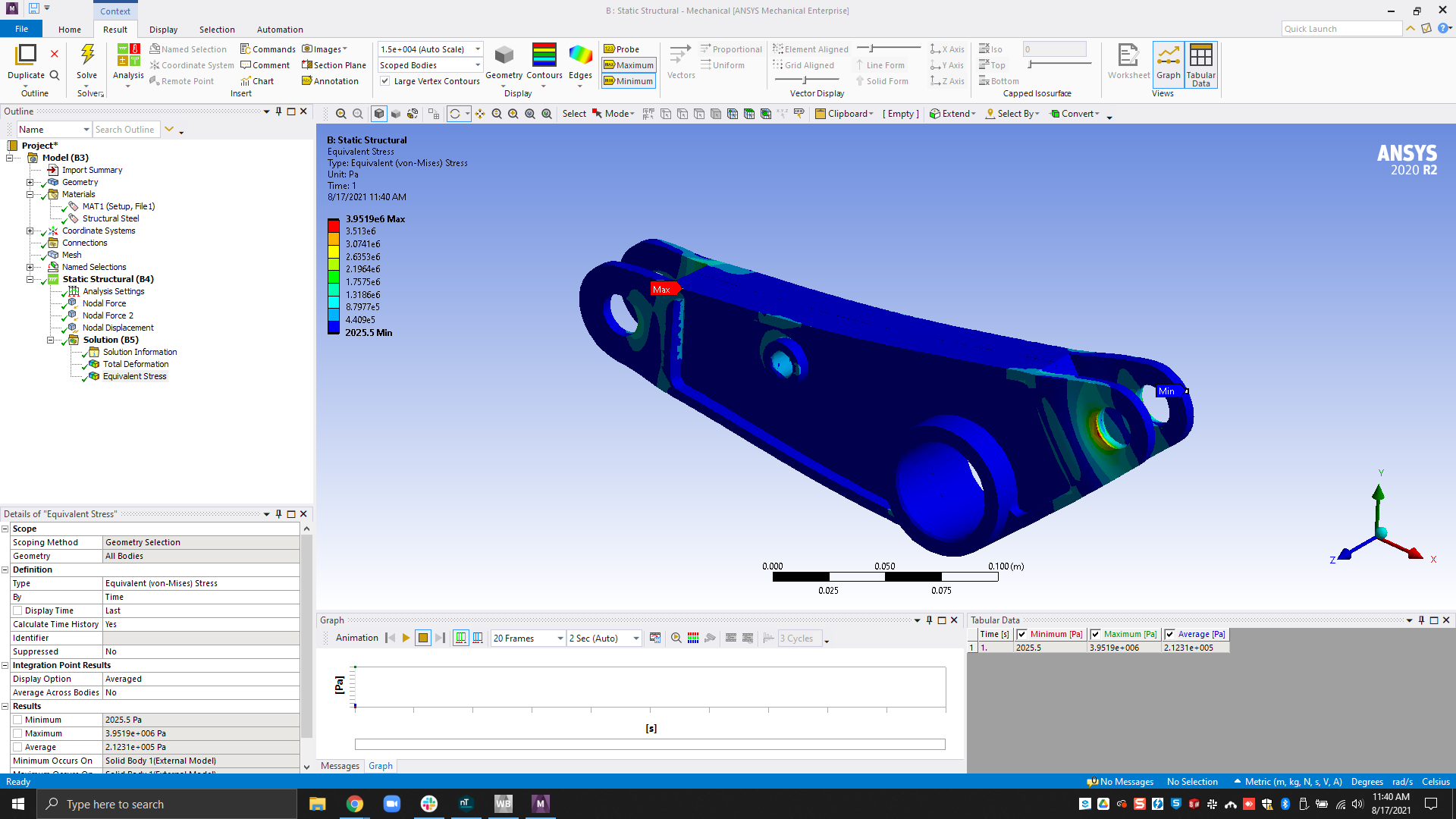Click the previous frame animation button
Viewport: 1456px width, 819px height.
click(391, 639)
